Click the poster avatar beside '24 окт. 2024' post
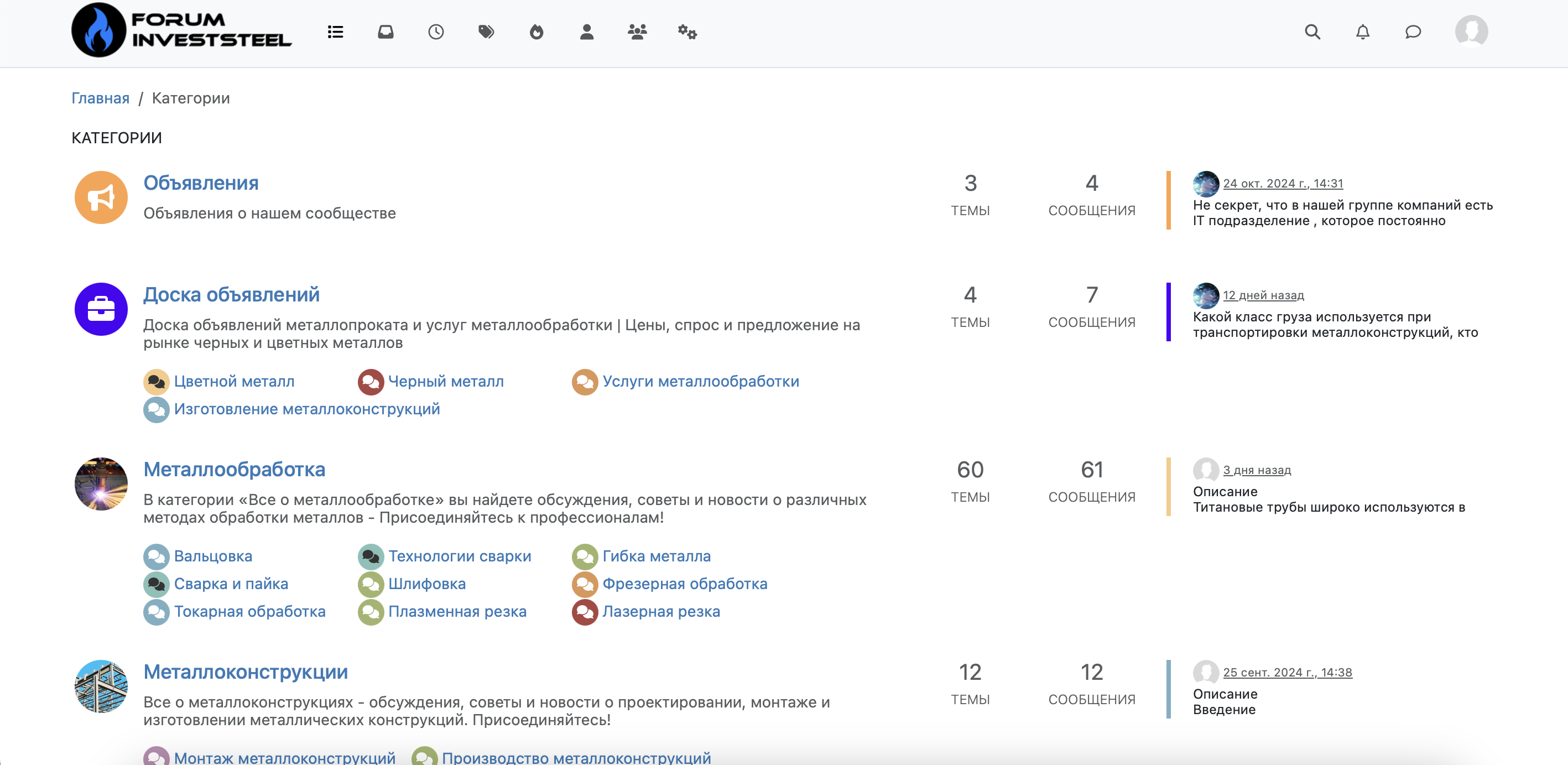 pos(1206,184)
